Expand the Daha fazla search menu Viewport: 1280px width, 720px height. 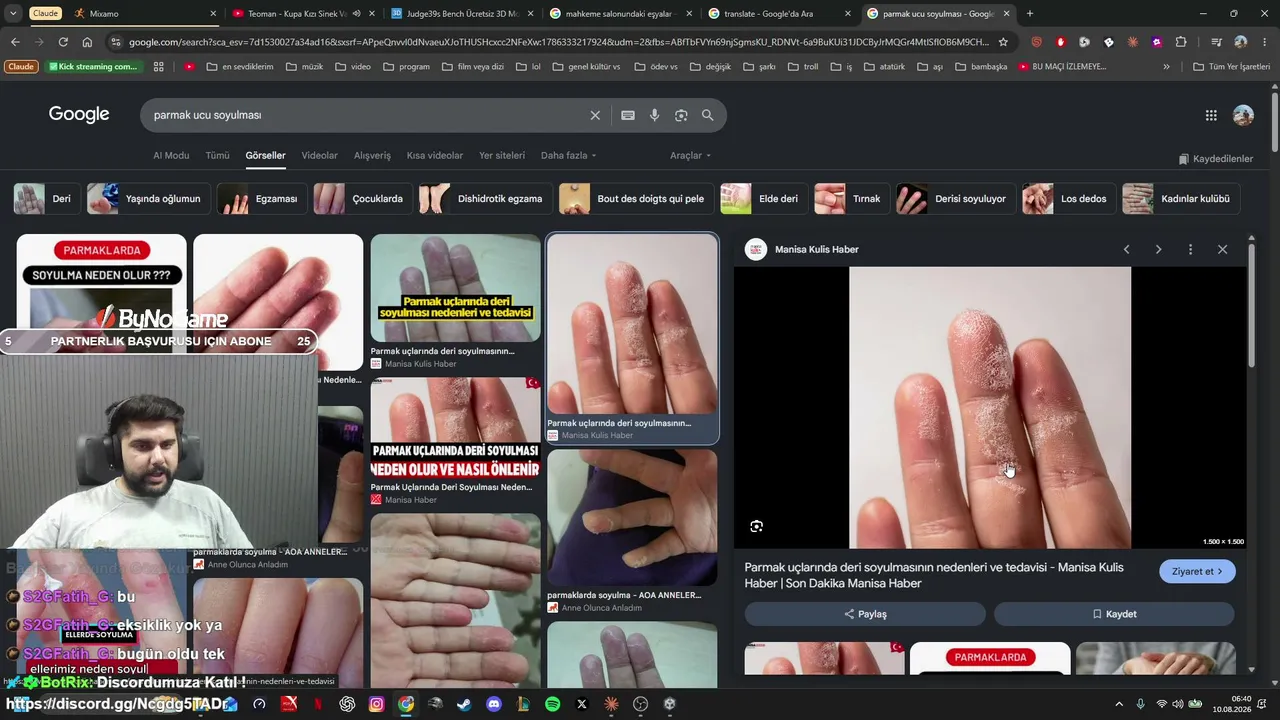tap(568, 156)
